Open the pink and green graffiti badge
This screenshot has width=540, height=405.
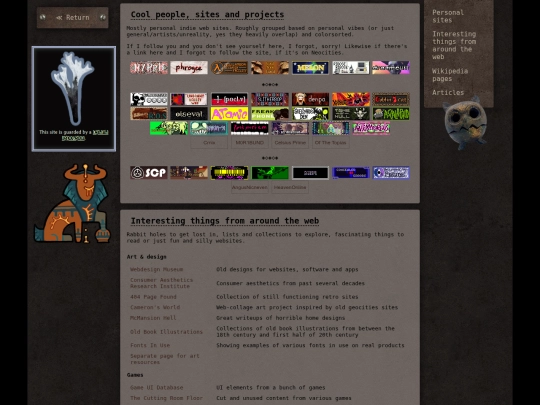pos(371,128)
